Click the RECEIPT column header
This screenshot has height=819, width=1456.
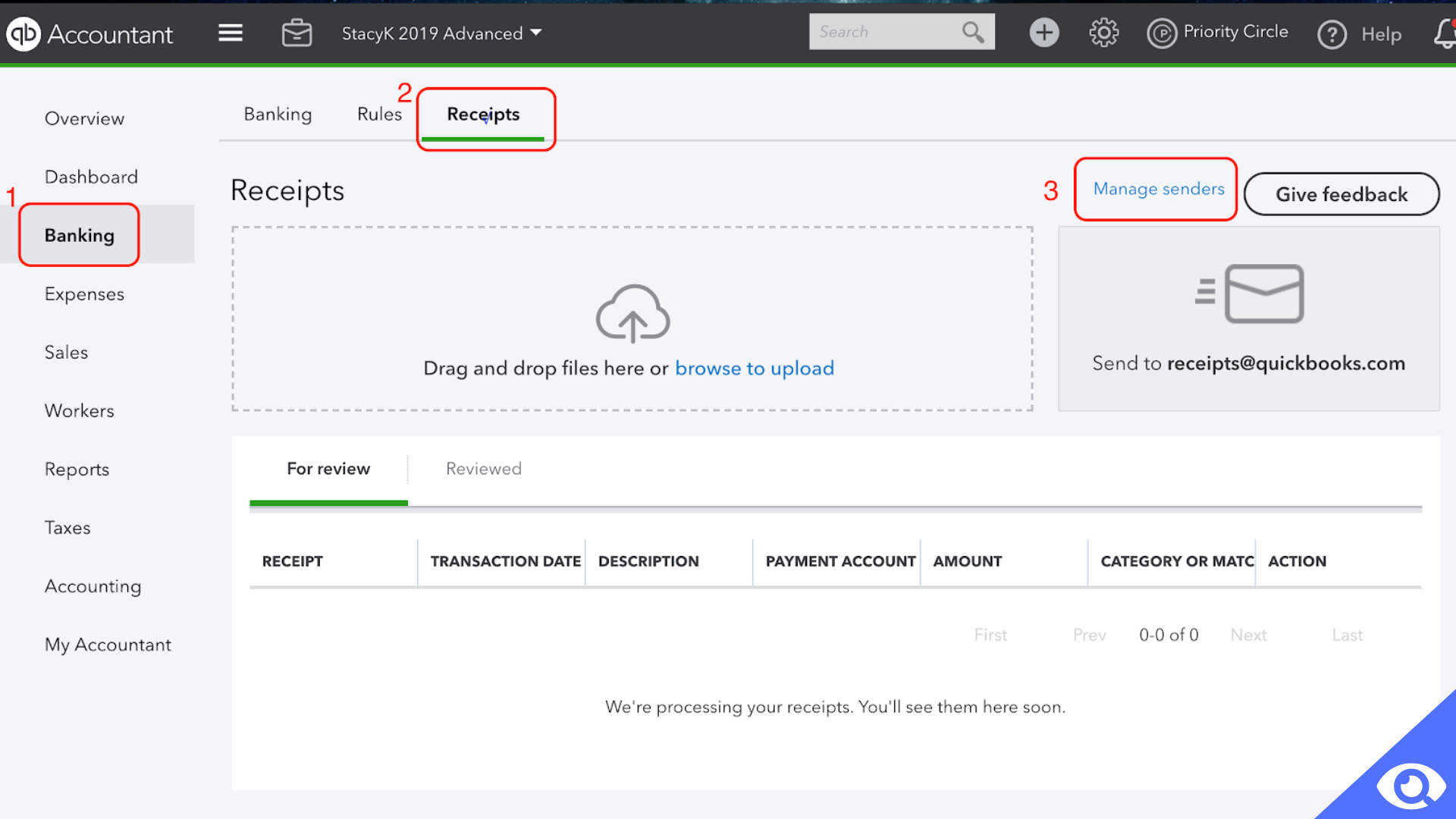click(293, 561)
